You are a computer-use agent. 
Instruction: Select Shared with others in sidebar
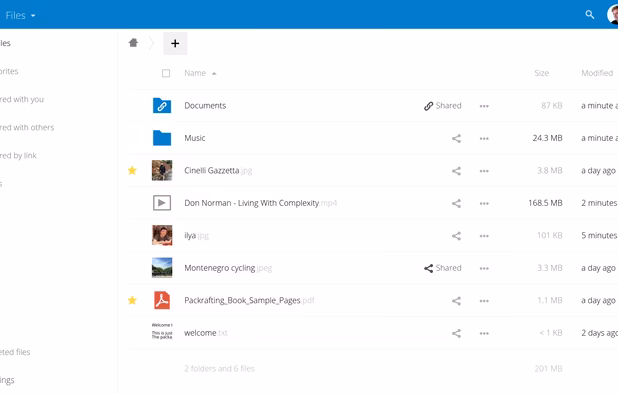click(27, 127)
